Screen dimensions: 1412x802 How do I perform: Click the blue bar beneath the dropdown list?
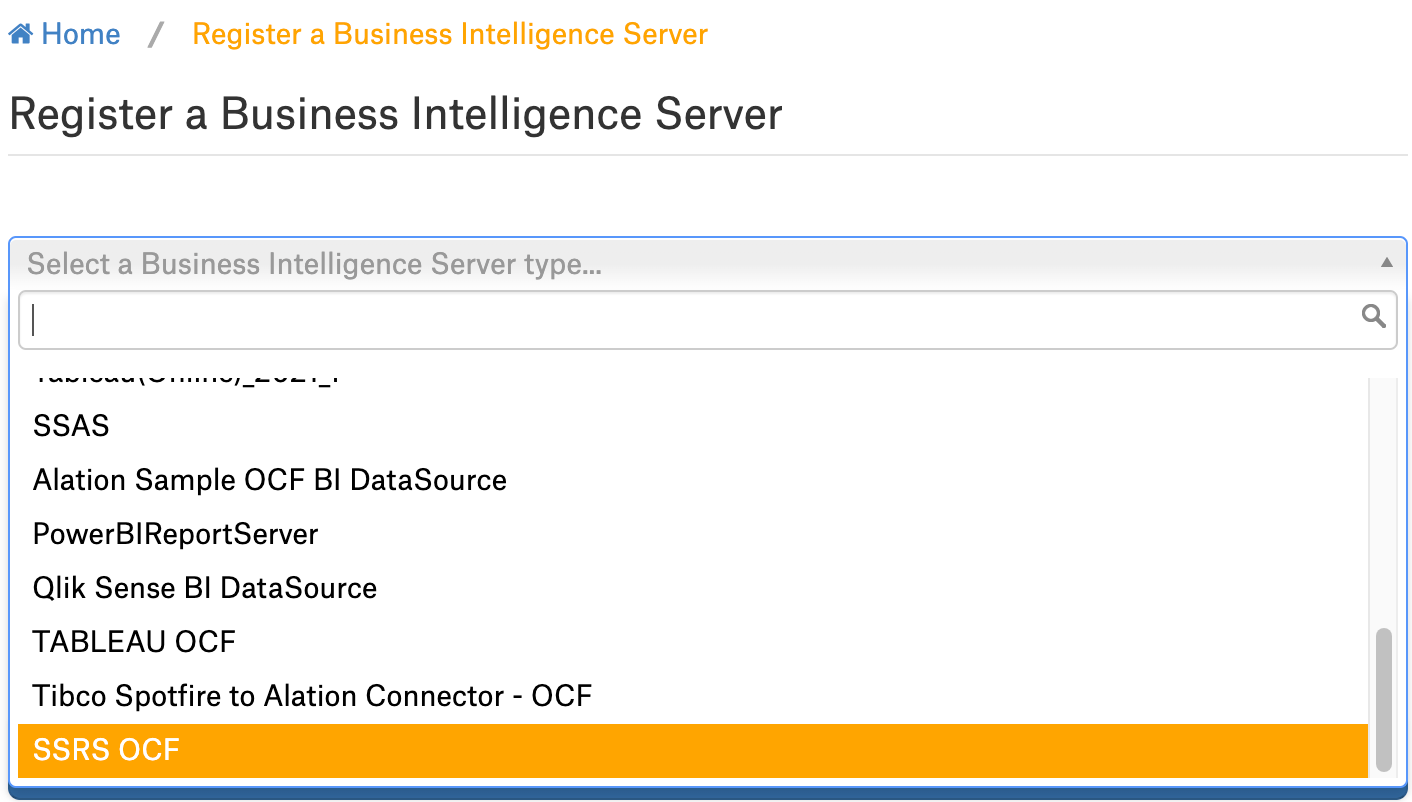tap(707, 792)
